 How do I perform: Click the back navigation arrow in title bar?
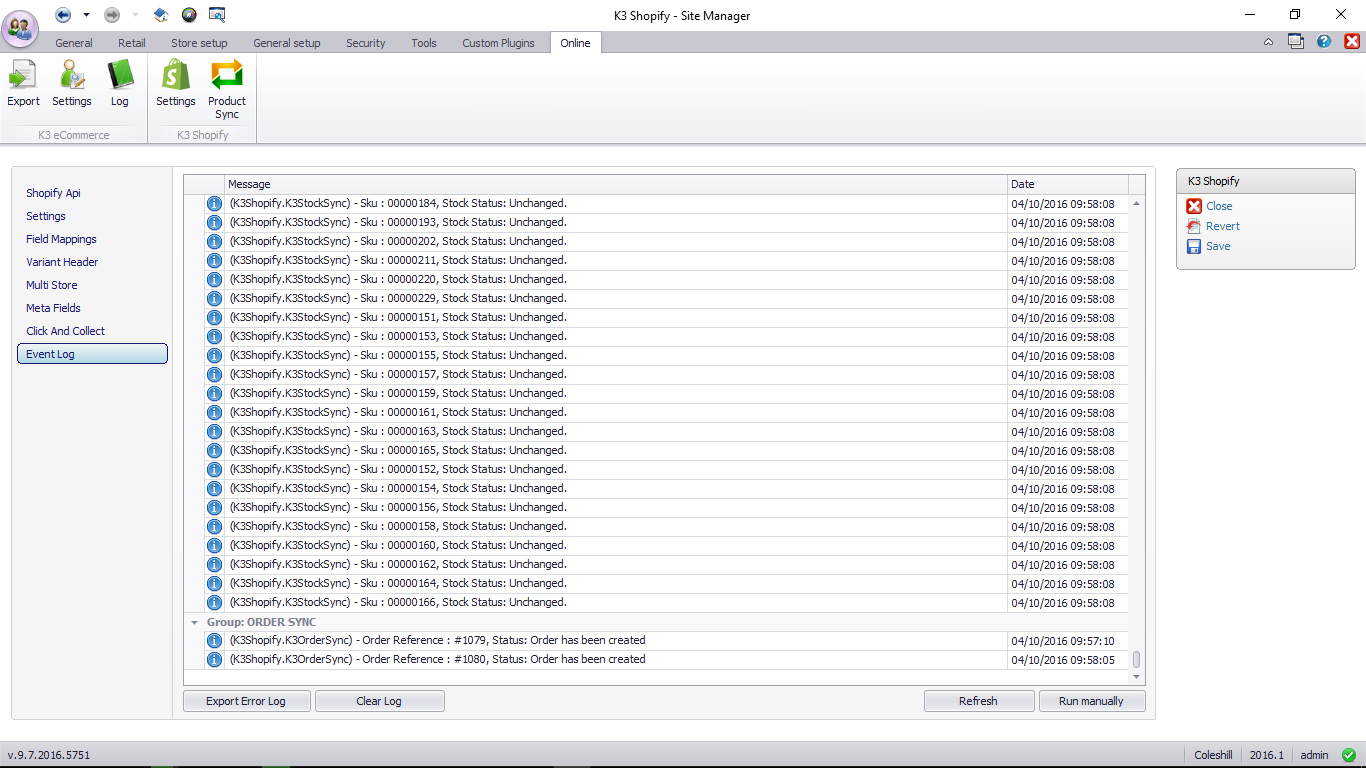pos(63,15)
